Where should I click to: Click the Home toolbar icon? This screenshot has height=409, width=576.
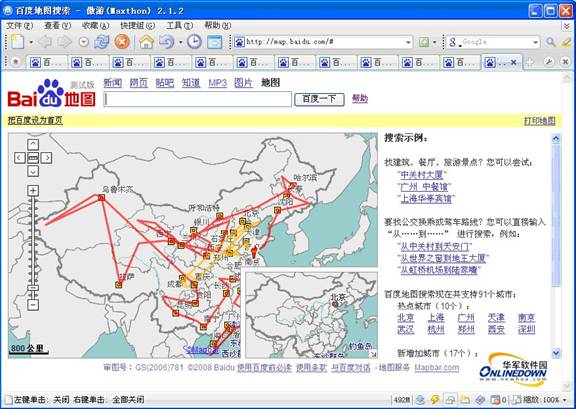coord(146,42)
